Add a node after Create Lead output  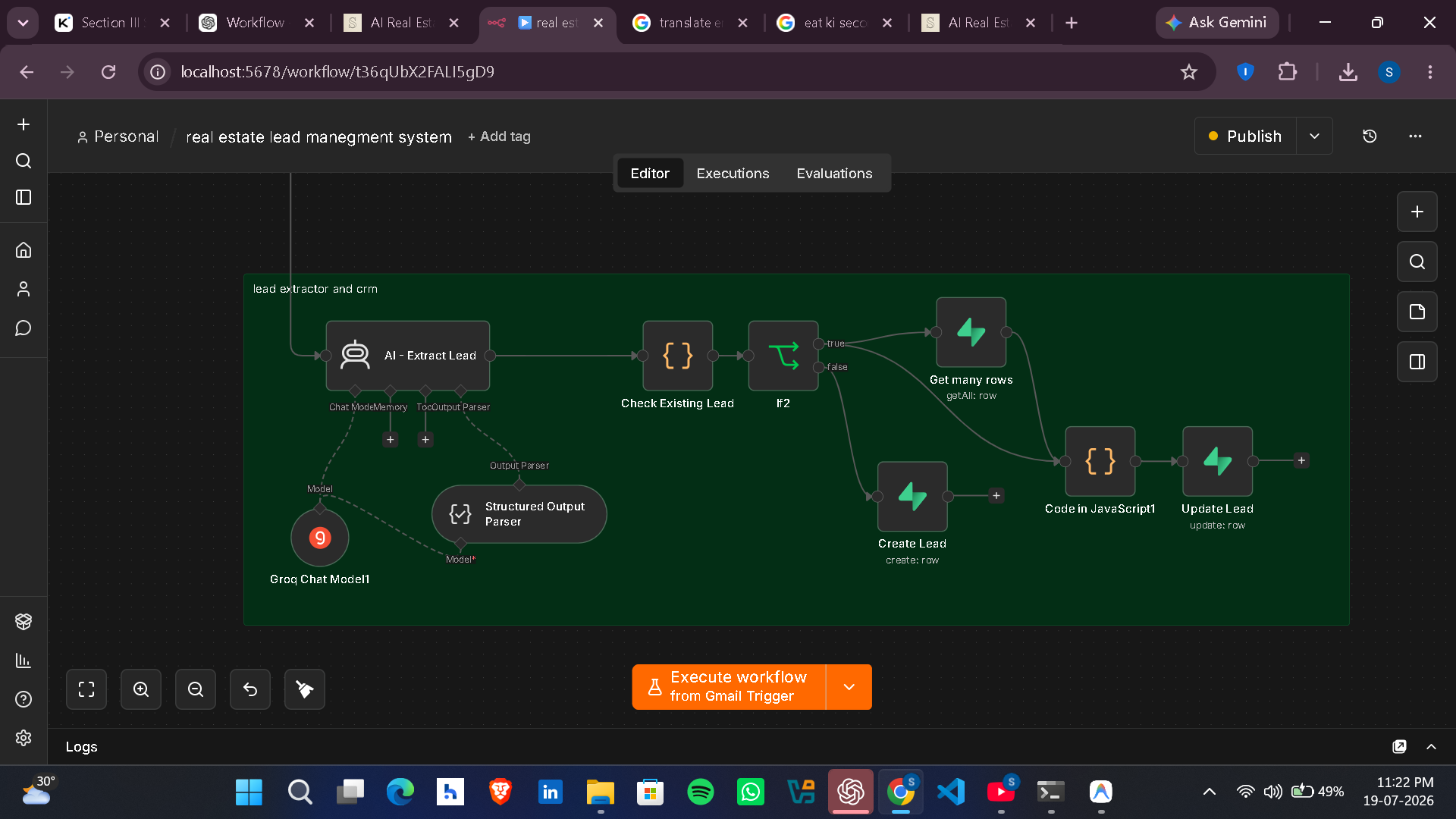(996, 495)
